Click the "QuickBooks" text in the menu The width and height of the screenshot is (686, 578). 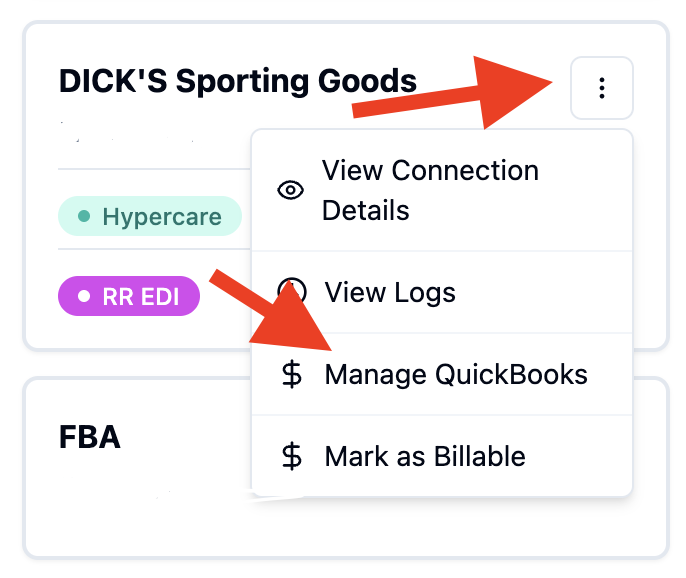[511, 375]
